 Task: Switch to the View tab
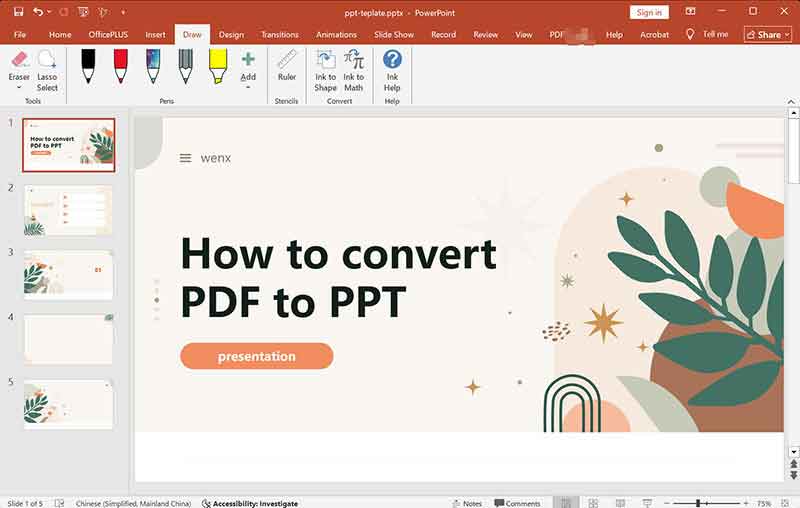[x=523, y=35]
